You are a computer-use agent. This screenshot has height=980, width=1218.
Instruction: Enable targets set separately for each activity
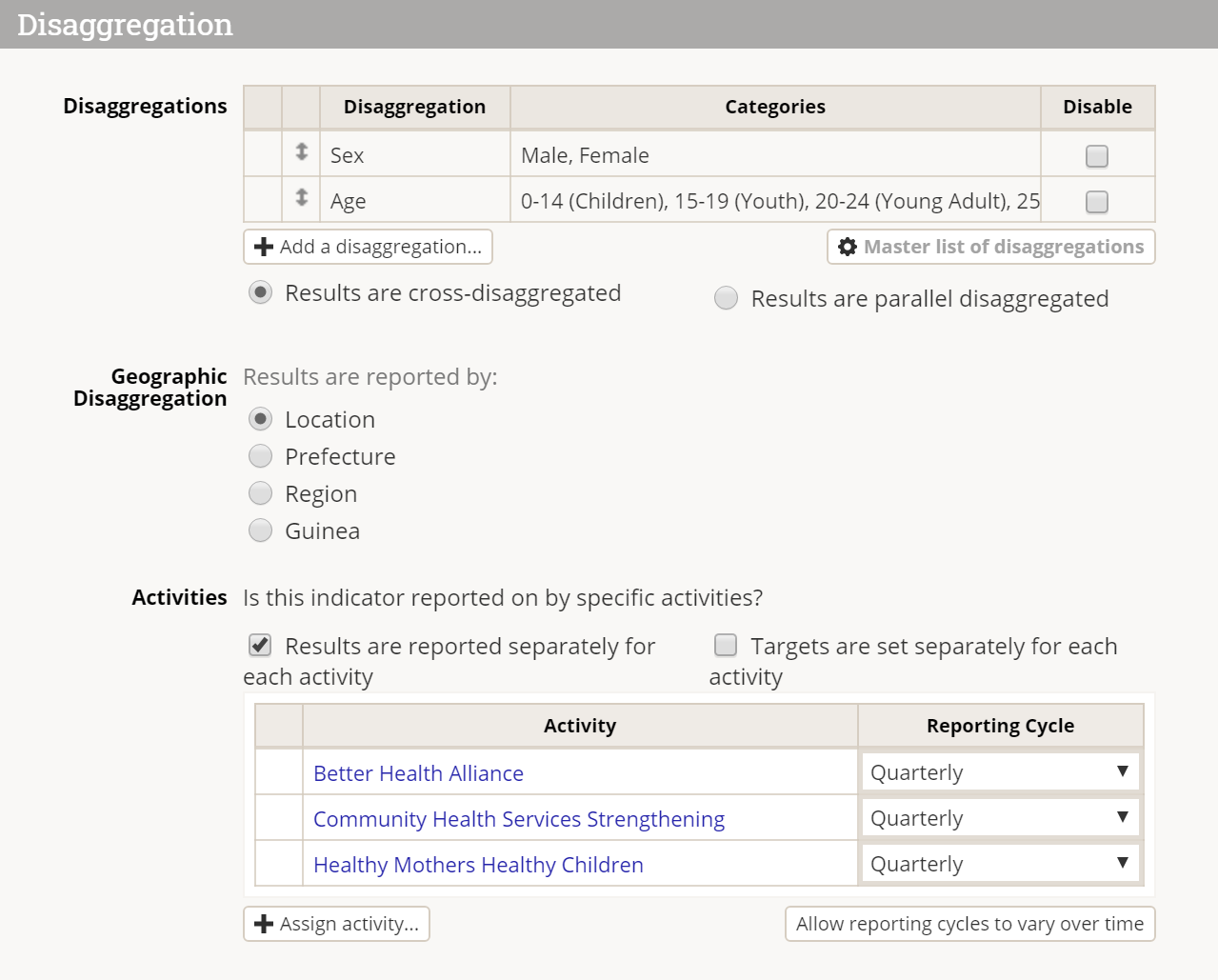tap(726, 646)
